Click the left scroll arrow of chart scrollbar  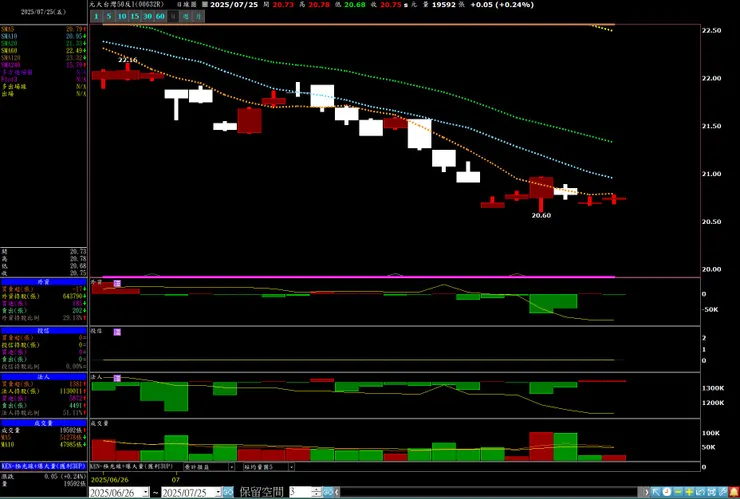tap(337, 492)
